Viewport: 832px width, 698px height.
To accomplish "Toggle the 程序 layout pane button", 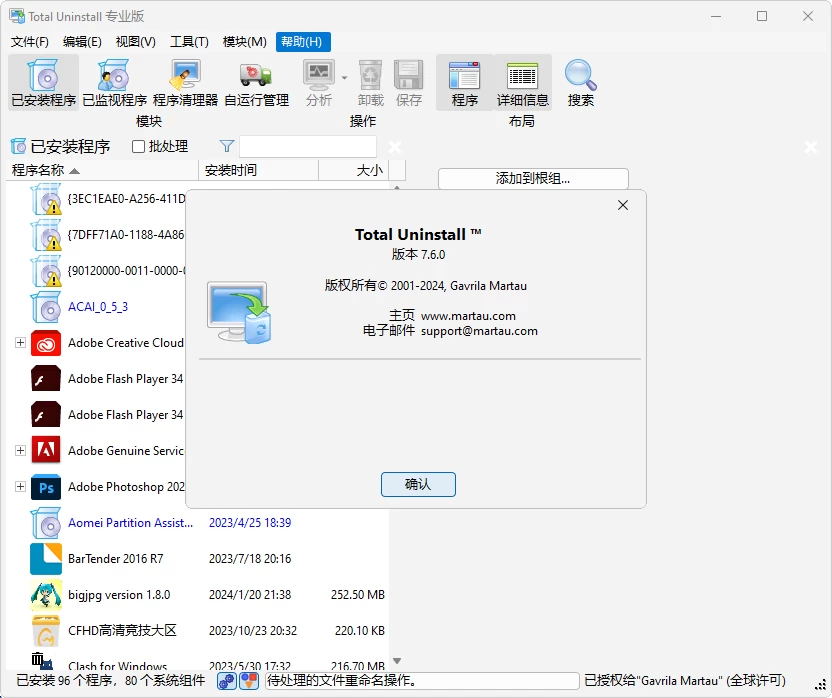I will 465,82.
